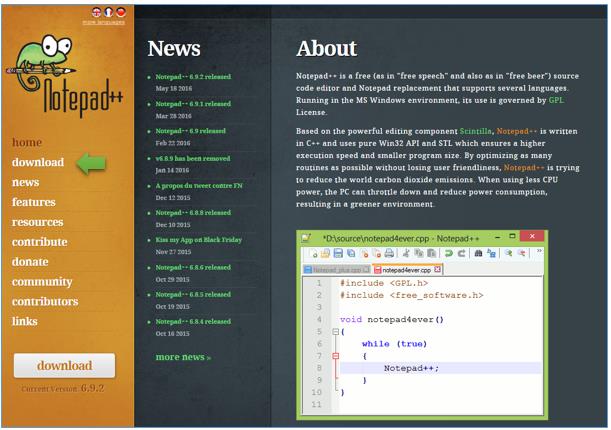The width and height of the screenshot is (611, 430).
Task: Open Notepad++ 6.9.1 released news
Action: 193,104
